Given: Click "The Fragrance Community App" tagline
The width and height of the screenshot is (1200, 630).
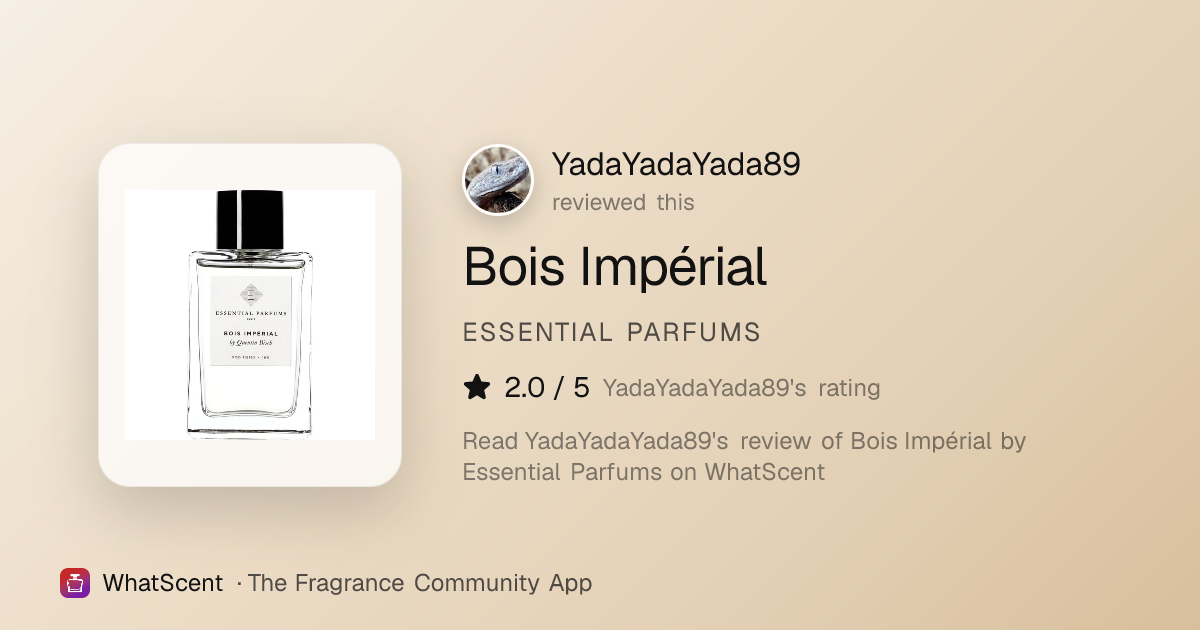Looking at the screenshot, I should (420, 583).
